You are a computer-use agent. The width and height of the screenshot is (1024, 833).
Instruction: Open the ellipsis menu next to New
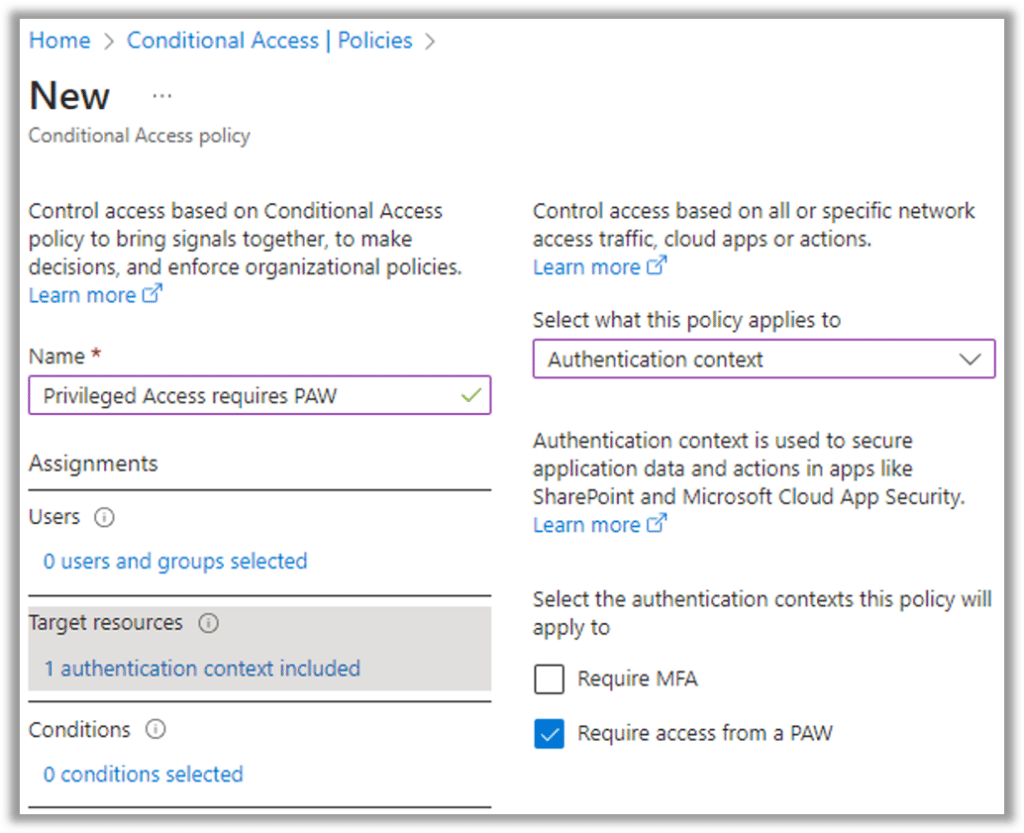[162, 96]
